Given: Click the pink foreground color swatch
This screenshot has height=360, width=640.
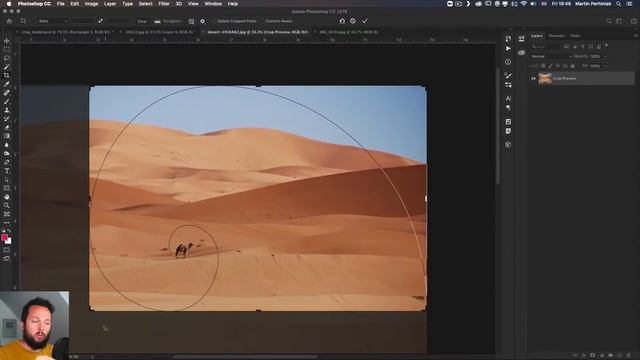Looking at the screenshot, I should (x=4, y=237).
